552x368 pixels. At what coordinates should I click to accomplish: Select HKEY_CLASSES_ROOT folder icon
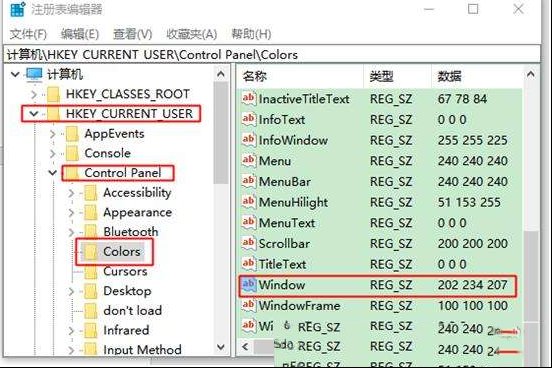click(x=53, y=94)
